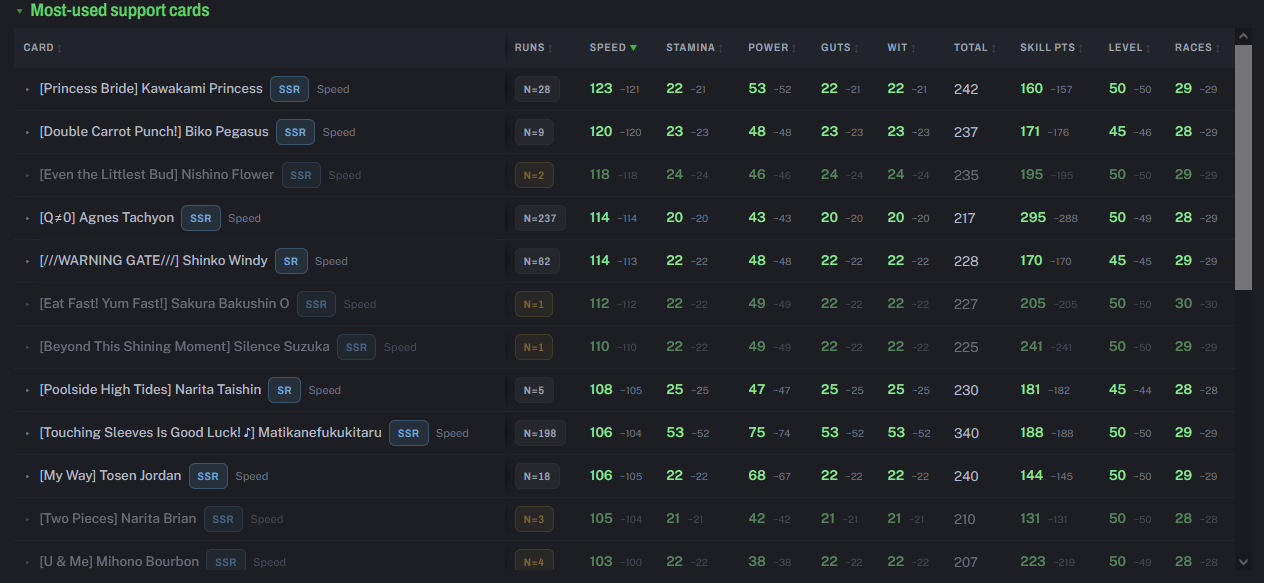
Task: Click the N=4 runs badge
Action: coord(534,562)
